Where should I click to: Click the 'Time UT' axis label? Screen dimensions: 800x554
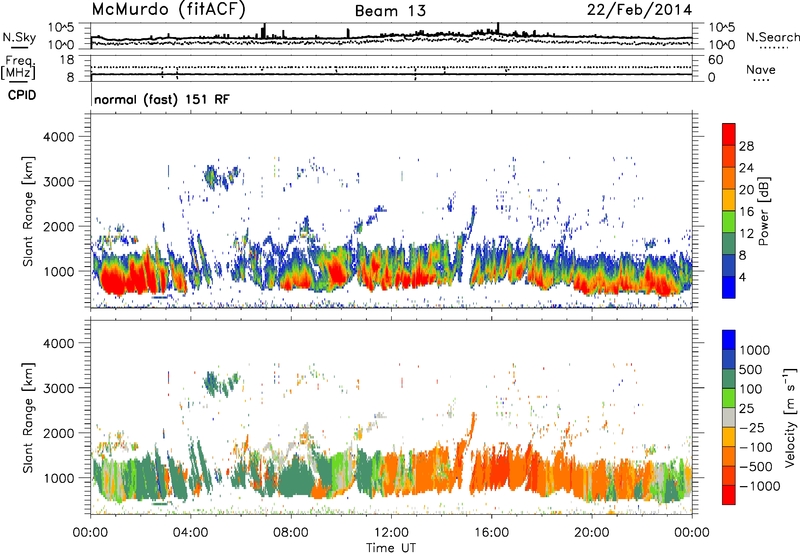coord(391,548)
